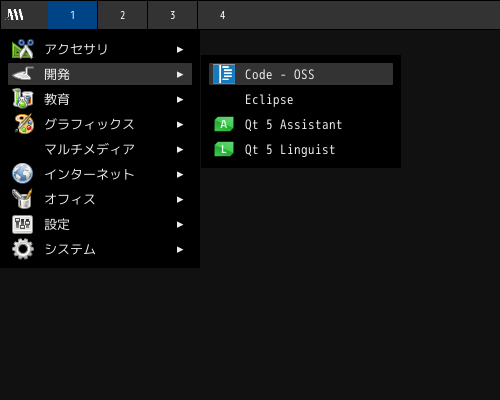The width and height of the screenshot is (500, 400).
Task: Switch to workspace 4
Action: [x=223, y=15]
